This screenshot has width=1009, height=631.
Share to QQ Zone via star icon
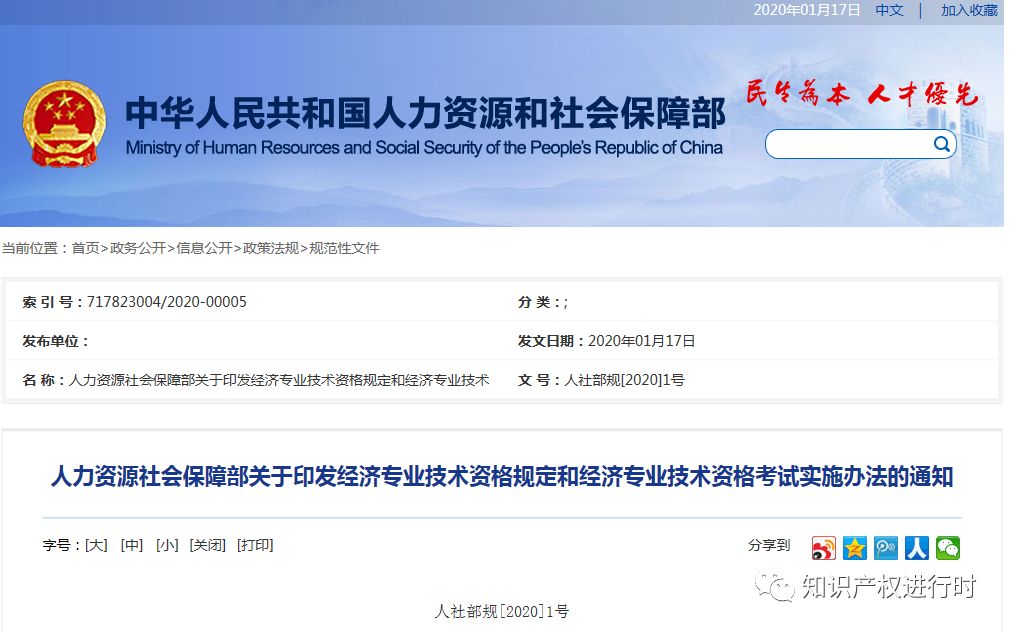click(854, 548)
